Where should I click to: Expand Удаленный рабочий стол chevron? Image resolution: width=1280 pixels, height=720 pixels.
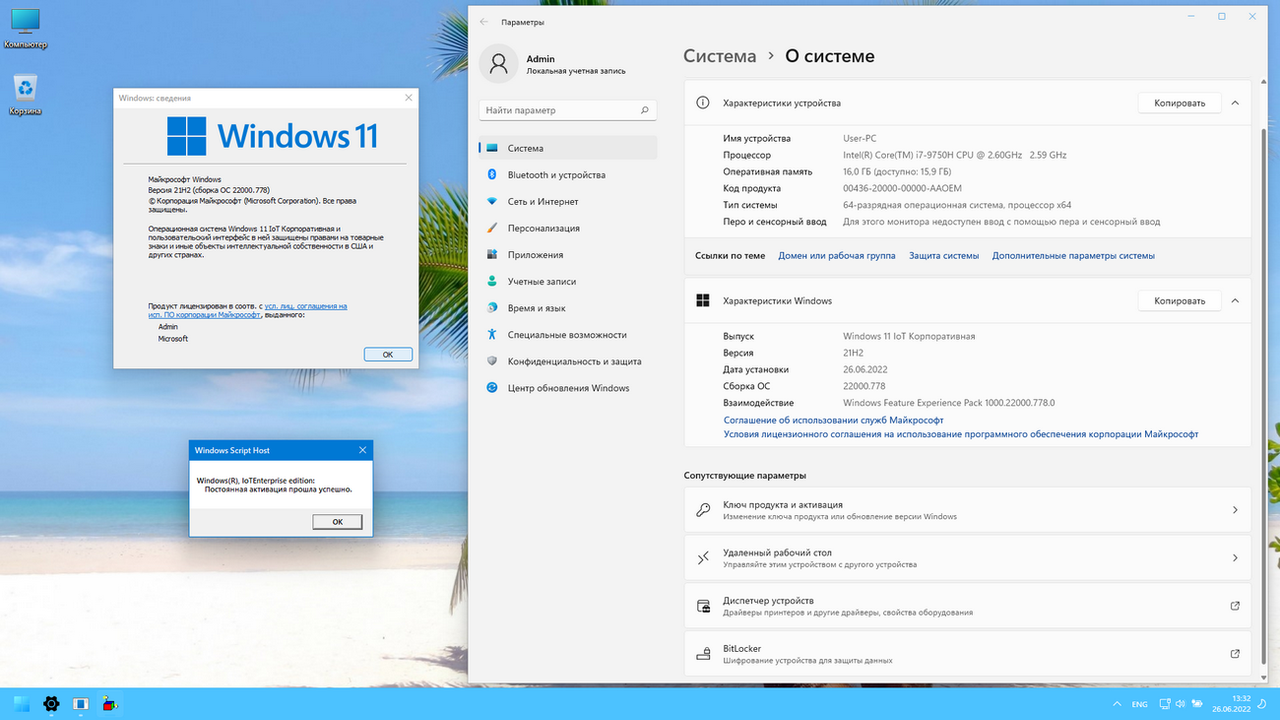[x=1235, y=558]
